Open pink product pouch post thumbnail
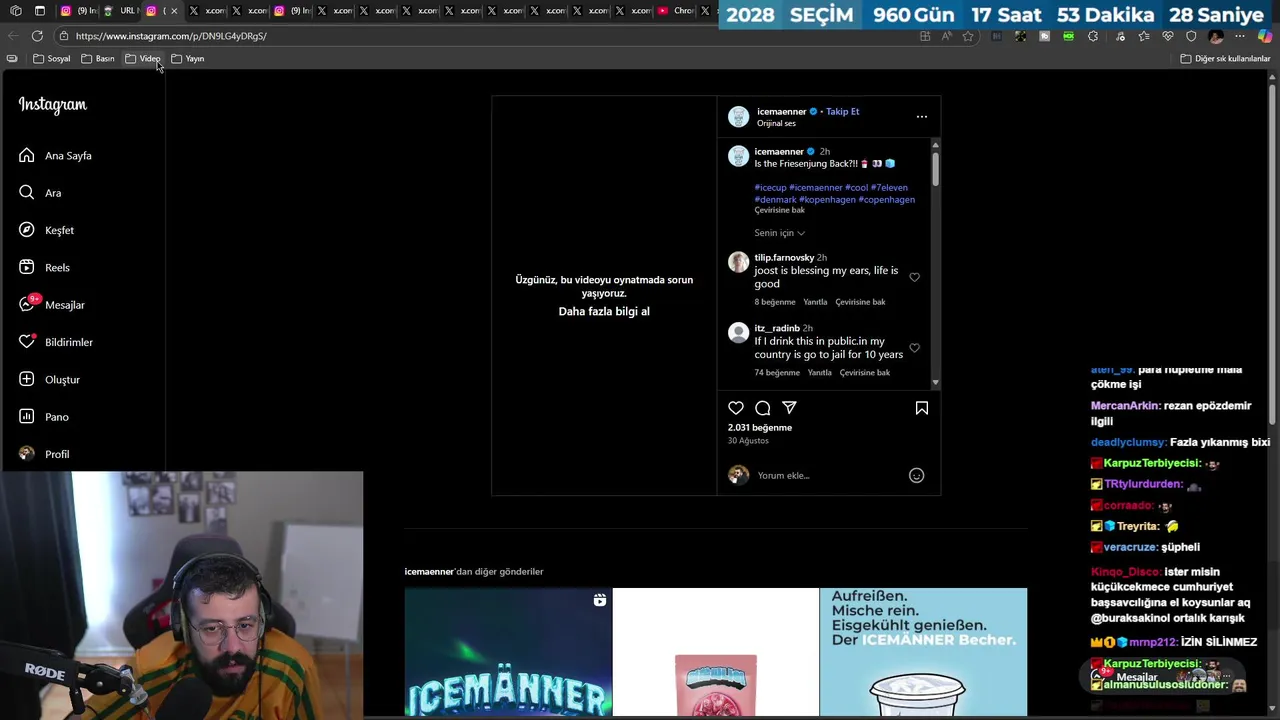 716,652
